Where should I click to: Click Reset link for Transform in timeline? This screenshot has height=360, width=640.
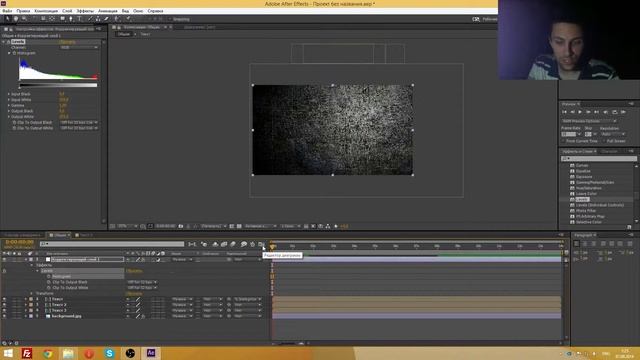click(134, 293)
